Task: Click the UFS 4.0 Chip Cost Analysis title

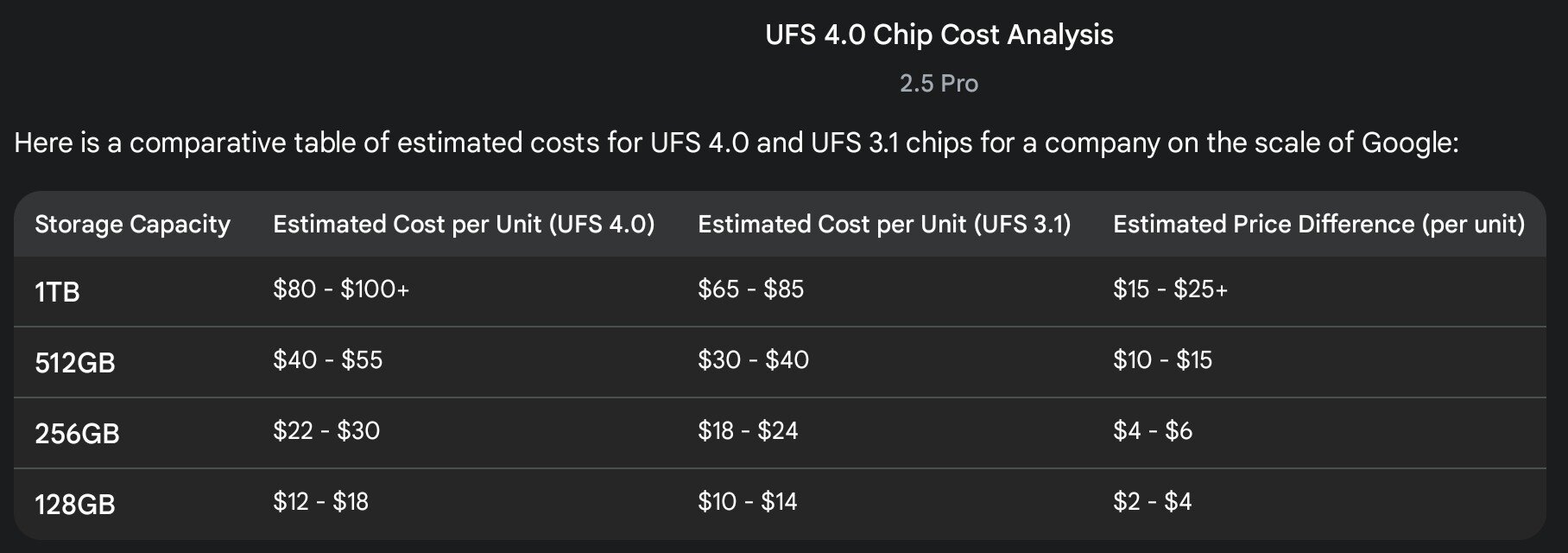Action: tap(939, 35)
